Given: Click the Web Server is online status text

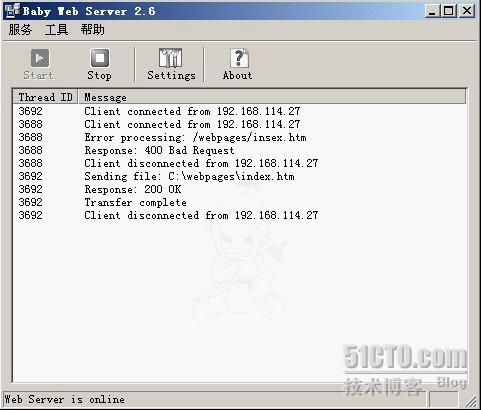Looking at the screenshot, I should [65, 399].
